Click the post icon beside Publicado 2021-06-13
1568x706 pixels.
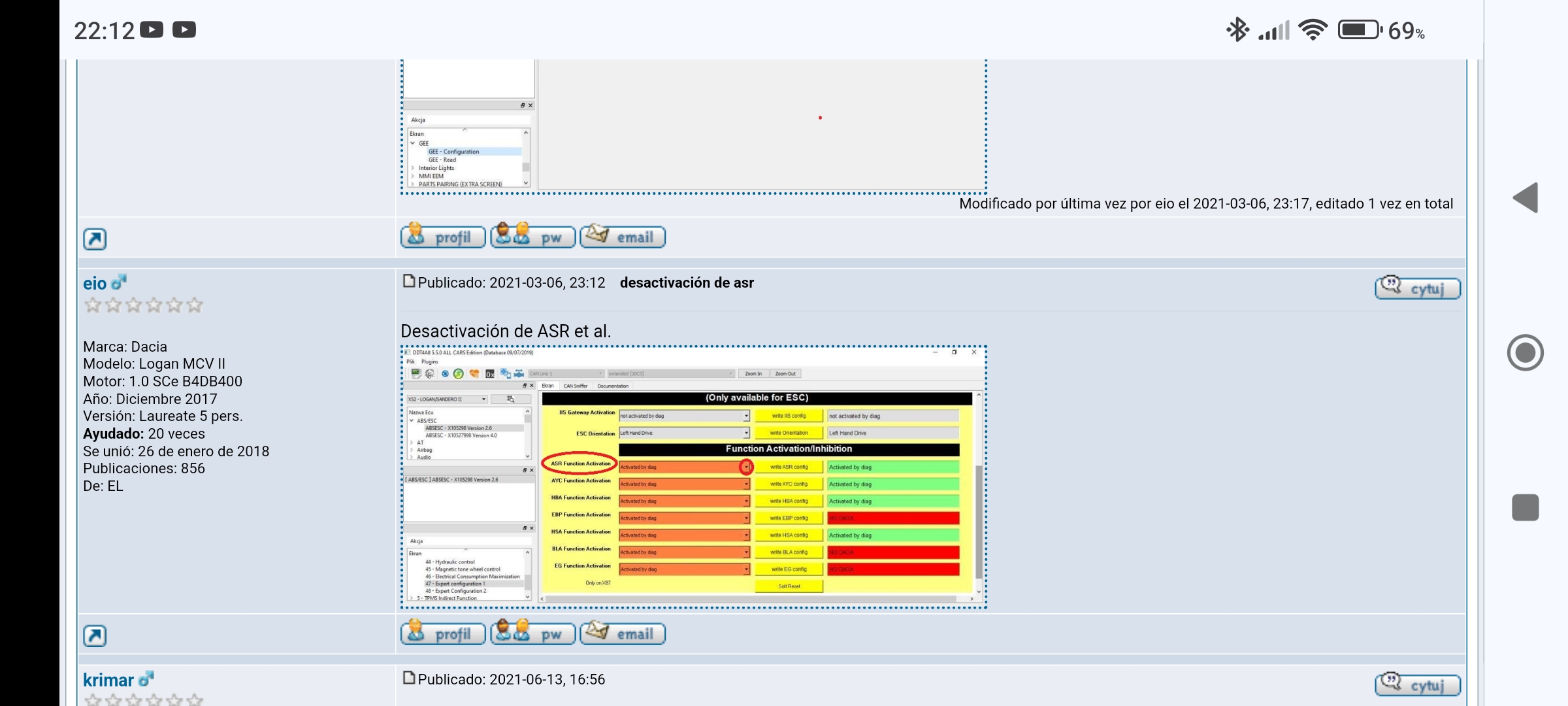click(409, 679)
